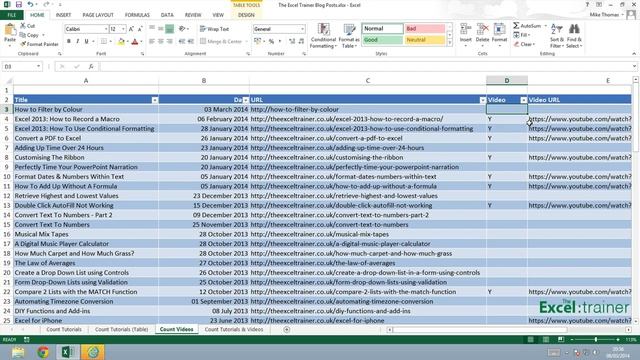Open the INSERT ribbon tab

63,15
